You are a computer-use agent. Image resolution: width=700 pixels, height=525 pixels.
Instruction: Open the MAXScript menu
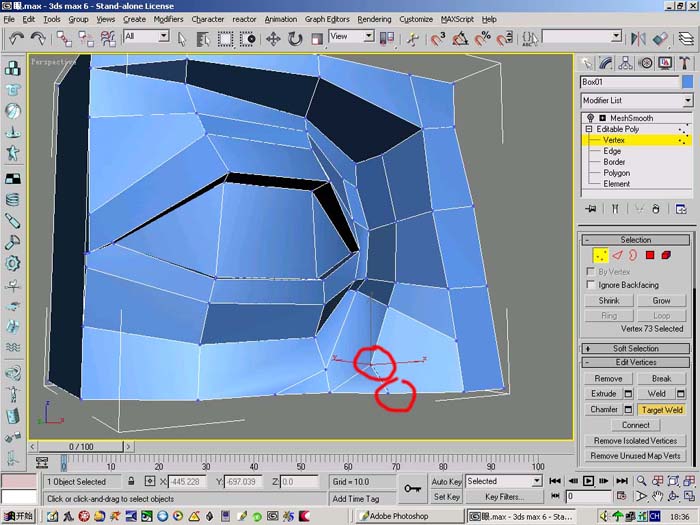457,19
